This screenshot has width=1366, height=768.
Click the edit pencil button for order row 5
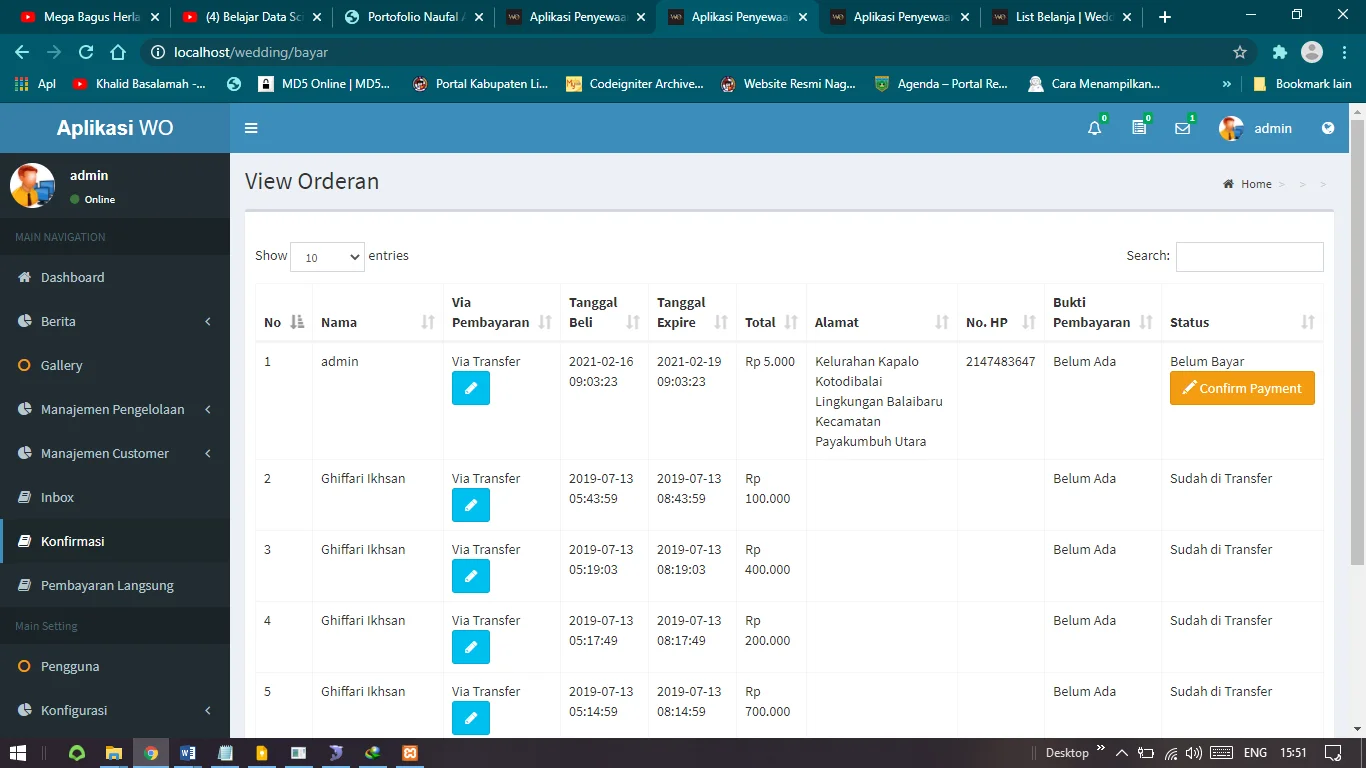click(x=471, y=718)
